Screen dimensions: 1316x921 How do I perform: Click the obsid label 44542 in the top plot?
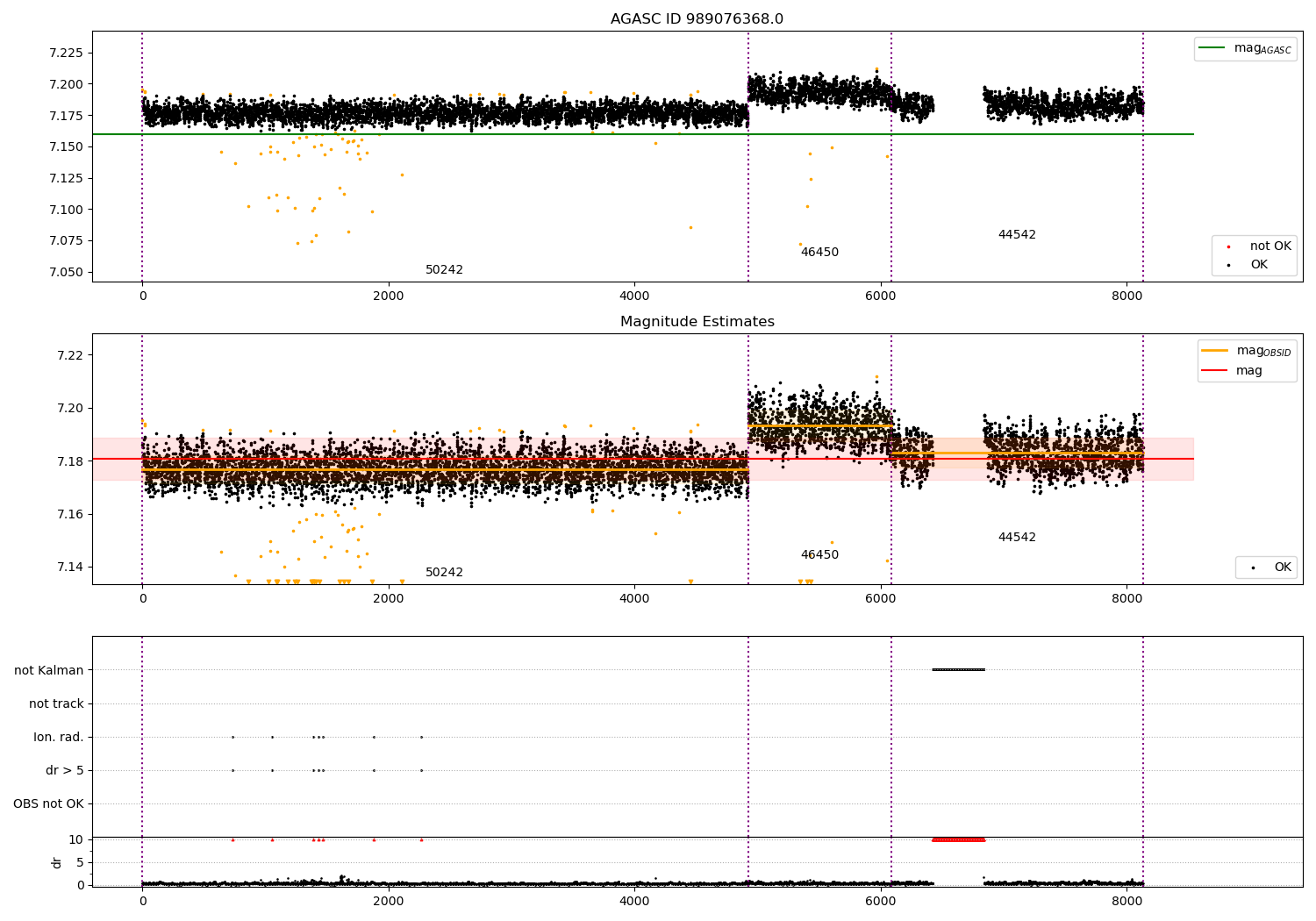pos(1017,235)
